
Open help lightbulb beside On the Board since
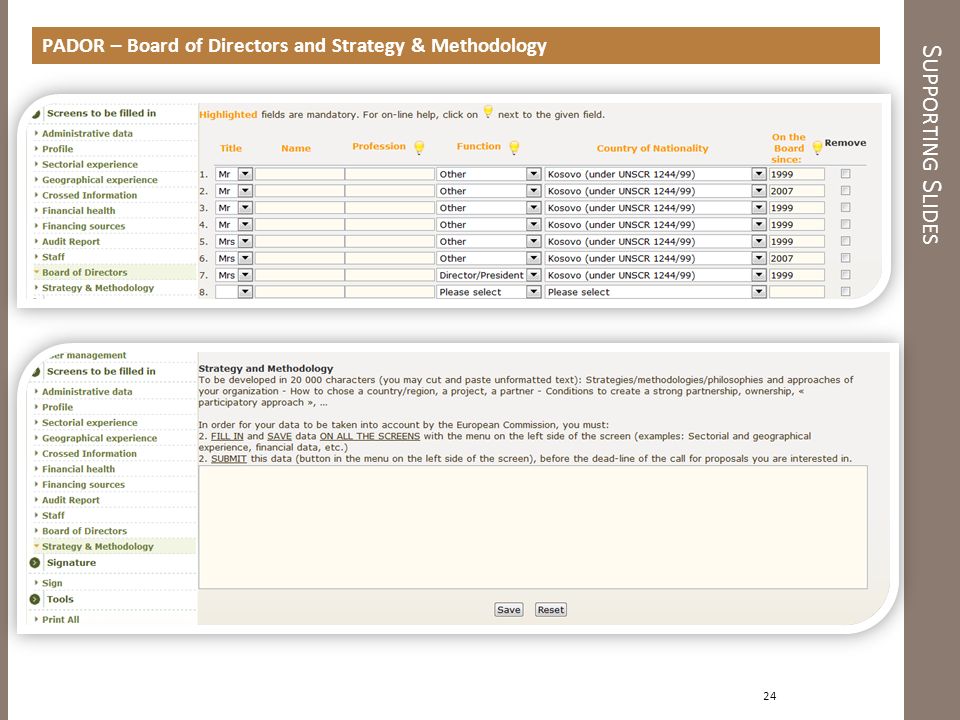[817, 148]
